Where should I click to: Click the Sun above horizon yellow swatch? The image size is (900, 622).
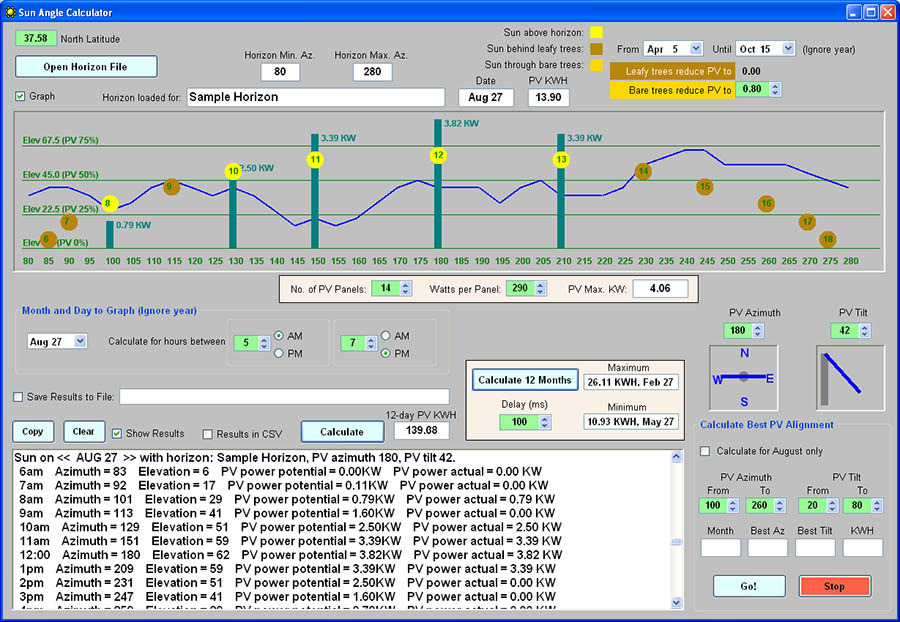(597, 32)
